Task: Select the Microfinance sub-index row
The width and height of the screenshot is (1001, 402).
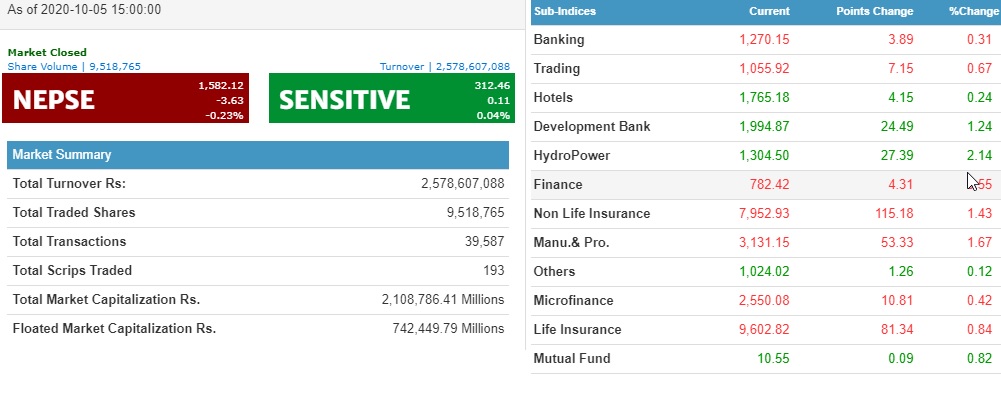Action: tap(765, 301)
